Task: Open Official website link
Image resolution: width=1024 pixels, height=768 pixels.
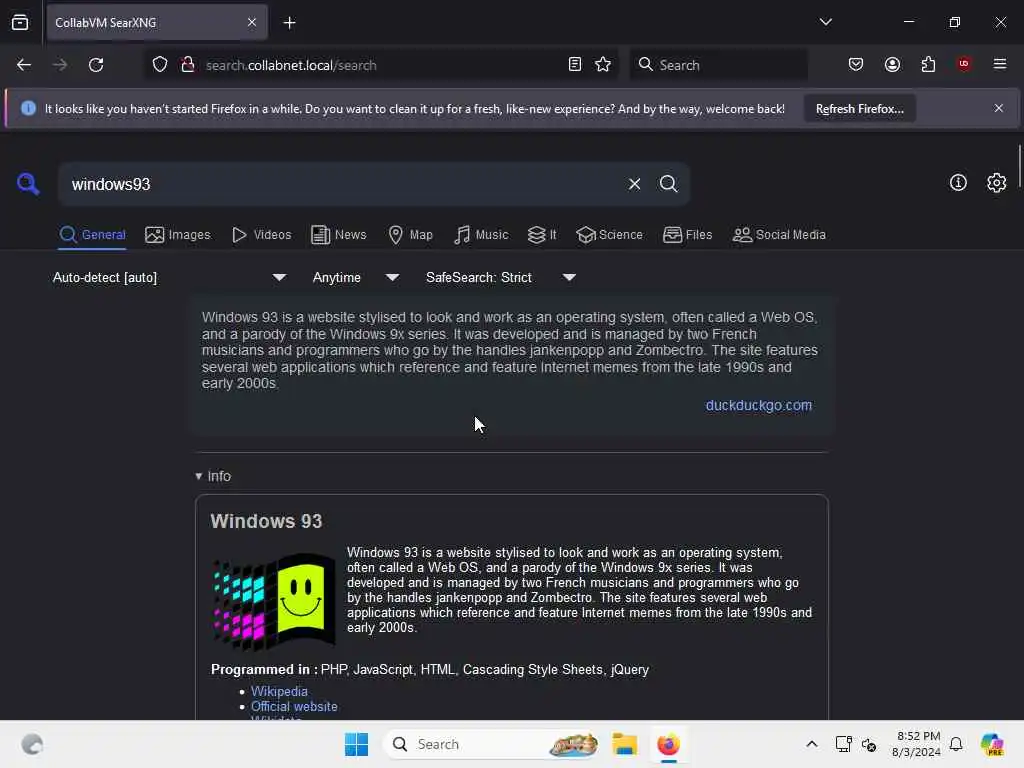Action: [294, 707]
